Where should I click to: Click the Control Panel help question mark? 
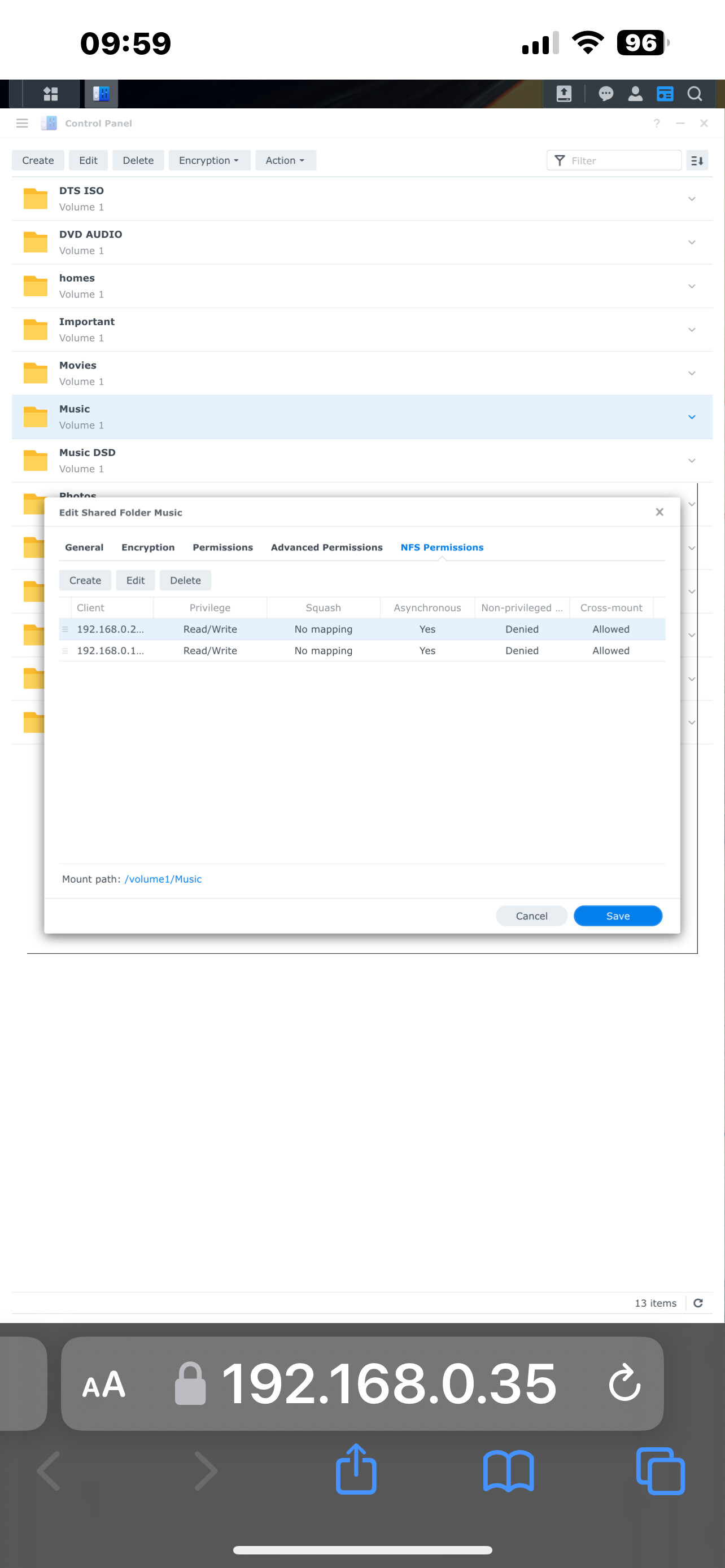click(x=656, y=124)
